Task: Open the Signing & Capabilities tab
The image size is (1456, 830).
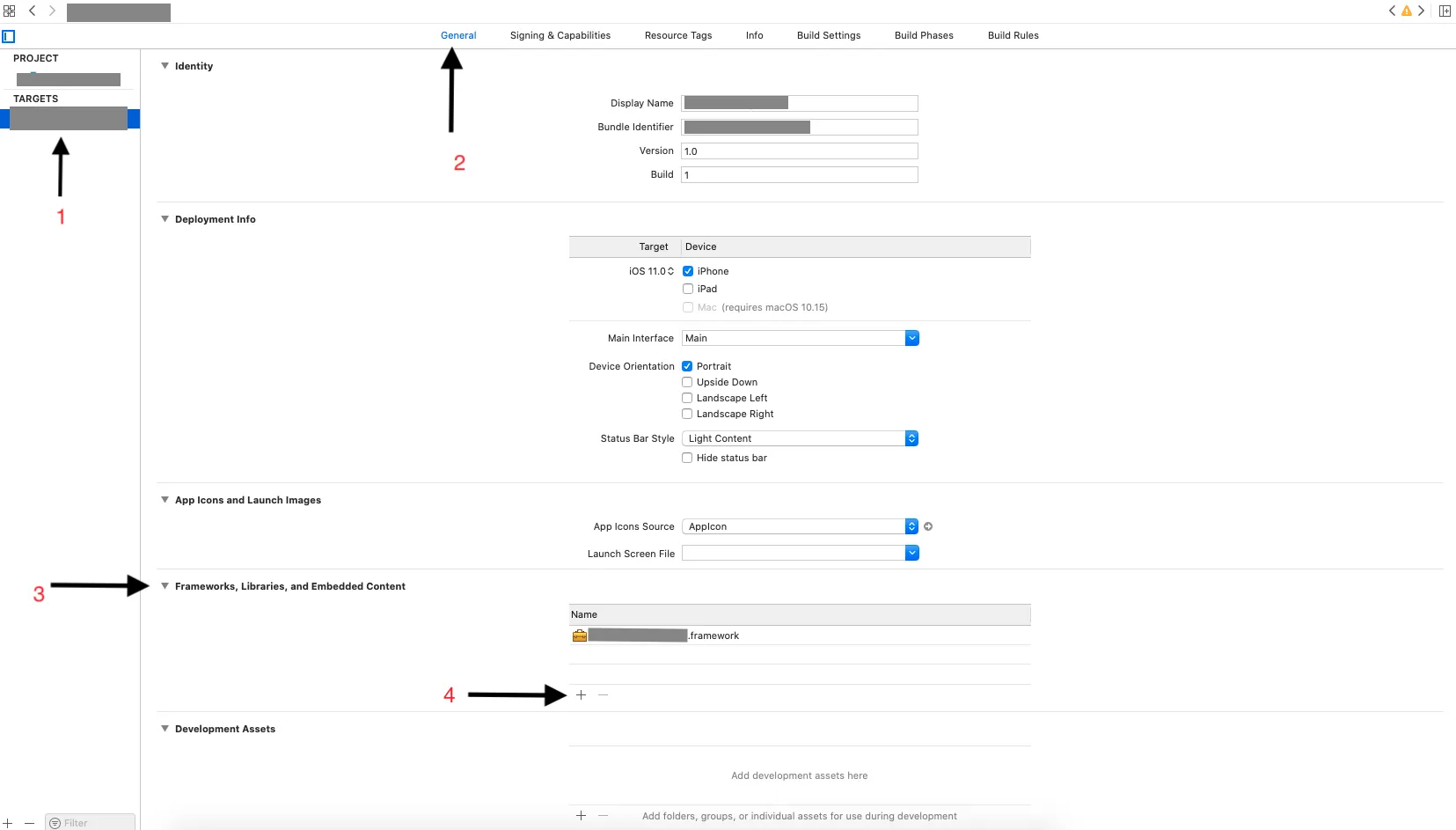Action: (560, 36)
